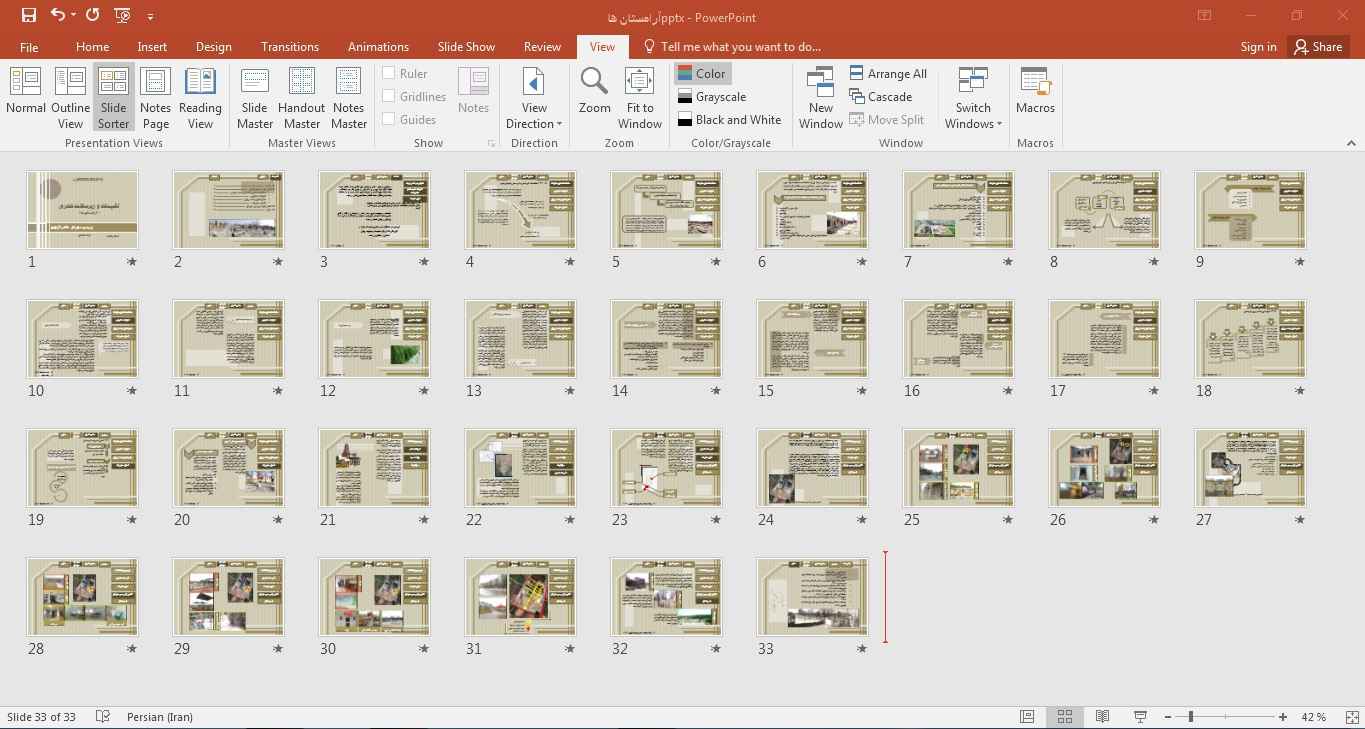Click the zoom slider handle in status bar
Viewport: 1365px width, 729px height.
[1190, 717]
